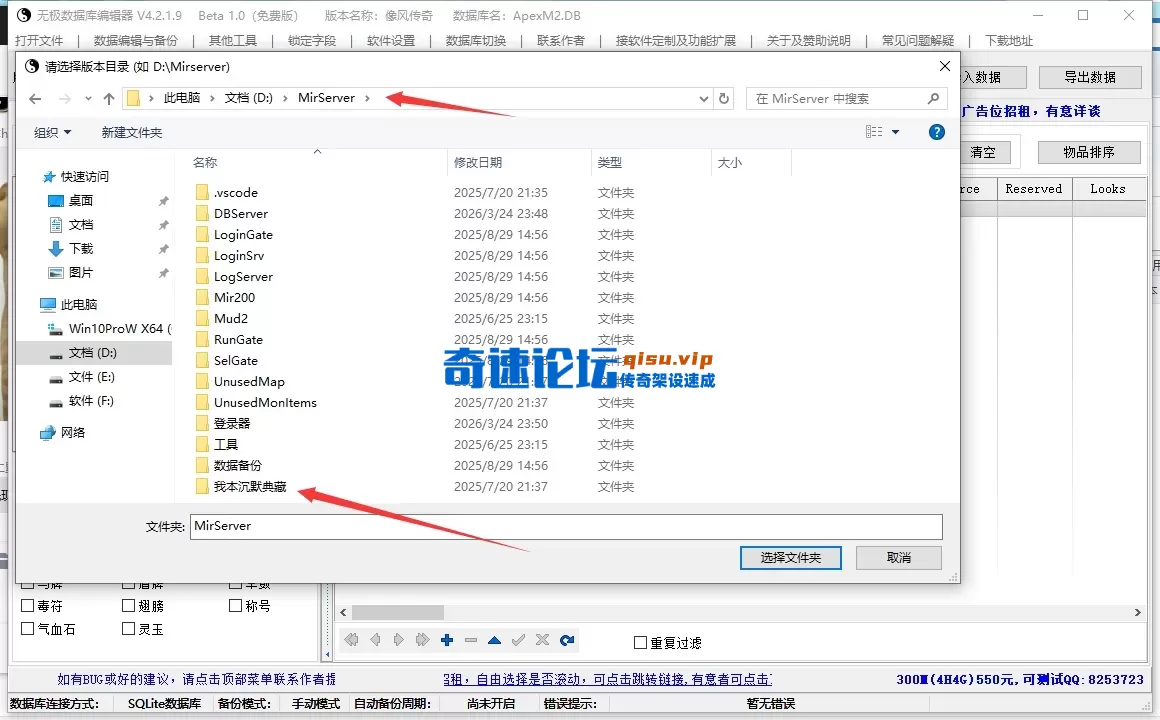Click the refresh record icon in record navigator

point(566,640)
